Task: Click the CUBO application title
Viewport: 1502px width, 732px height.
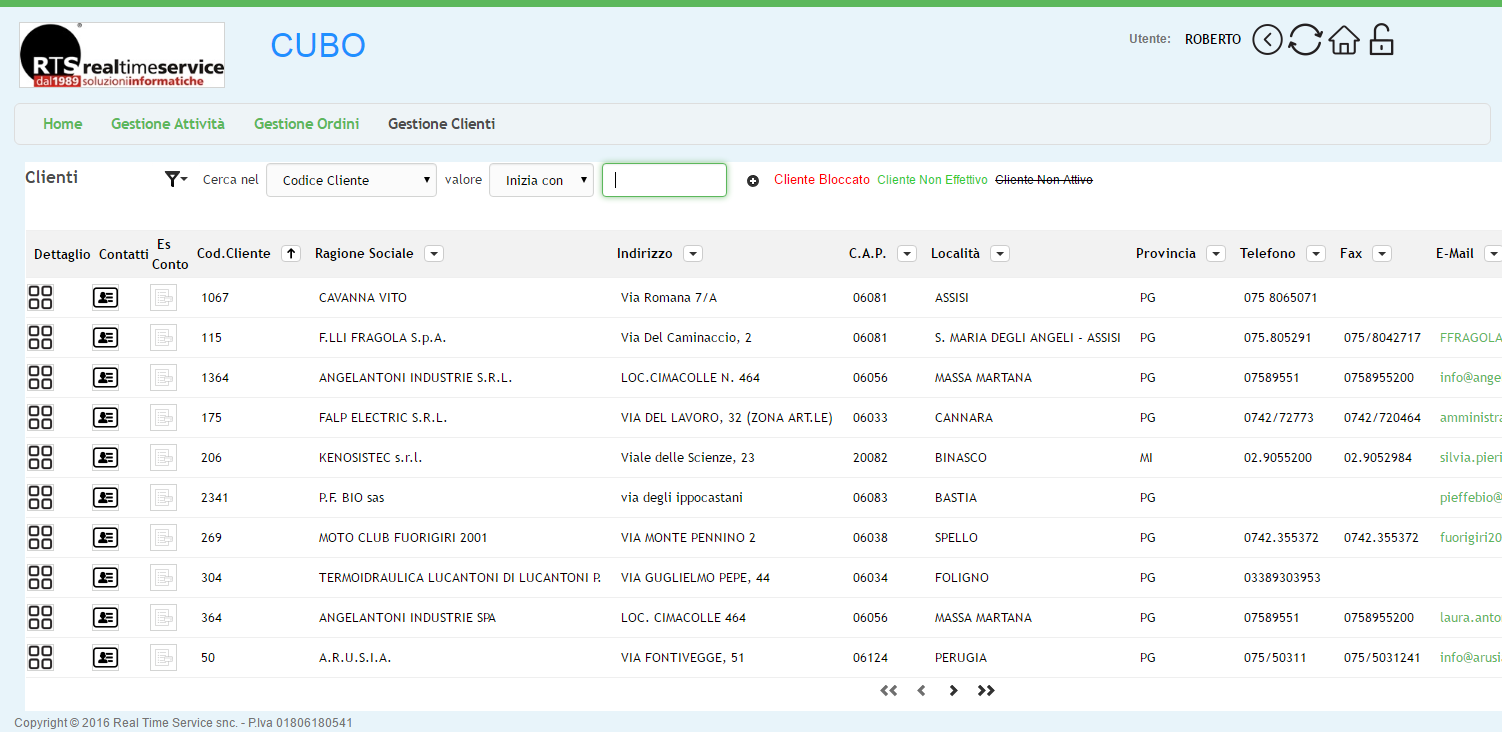Action: pos(318,45)
